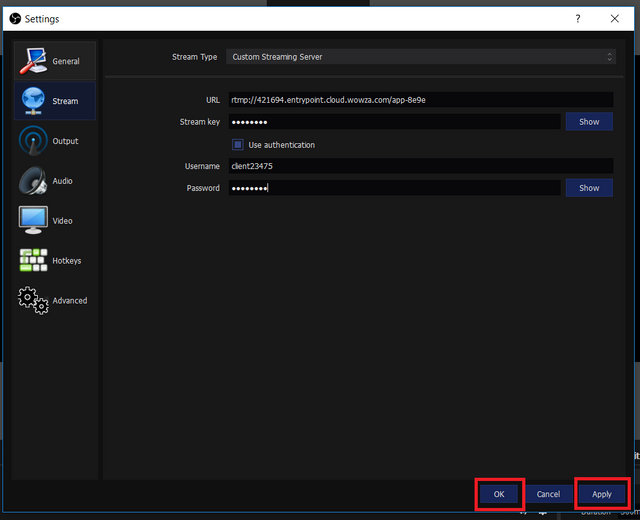Click the OBS logo in title bar
Image resolution: width=640 pixels, height=520 pixels.
[15, 19]
